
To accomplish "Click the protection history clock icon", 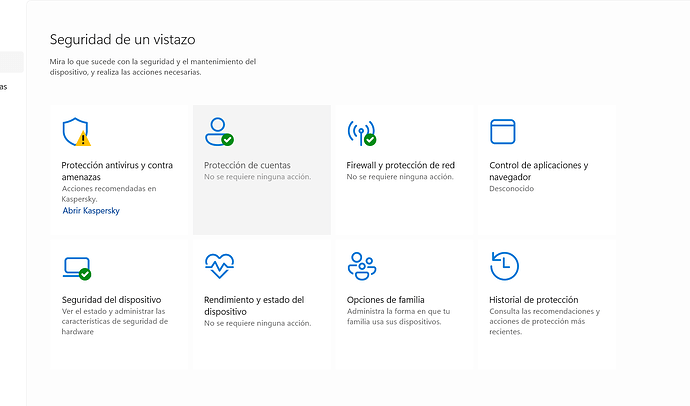I will tap(504, 266).
